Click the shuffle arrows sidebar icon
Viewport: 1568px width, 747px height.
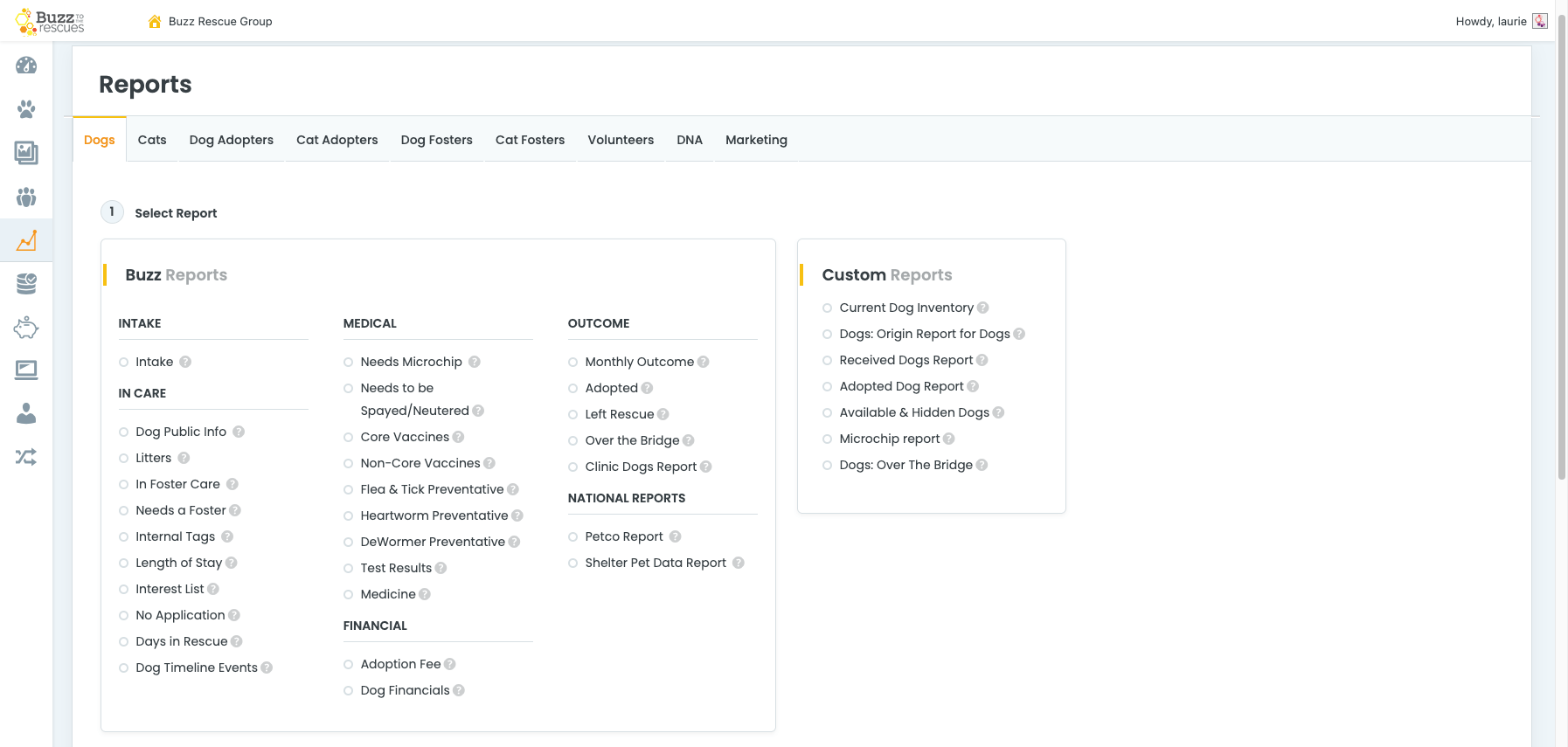[x=26, y=457]
